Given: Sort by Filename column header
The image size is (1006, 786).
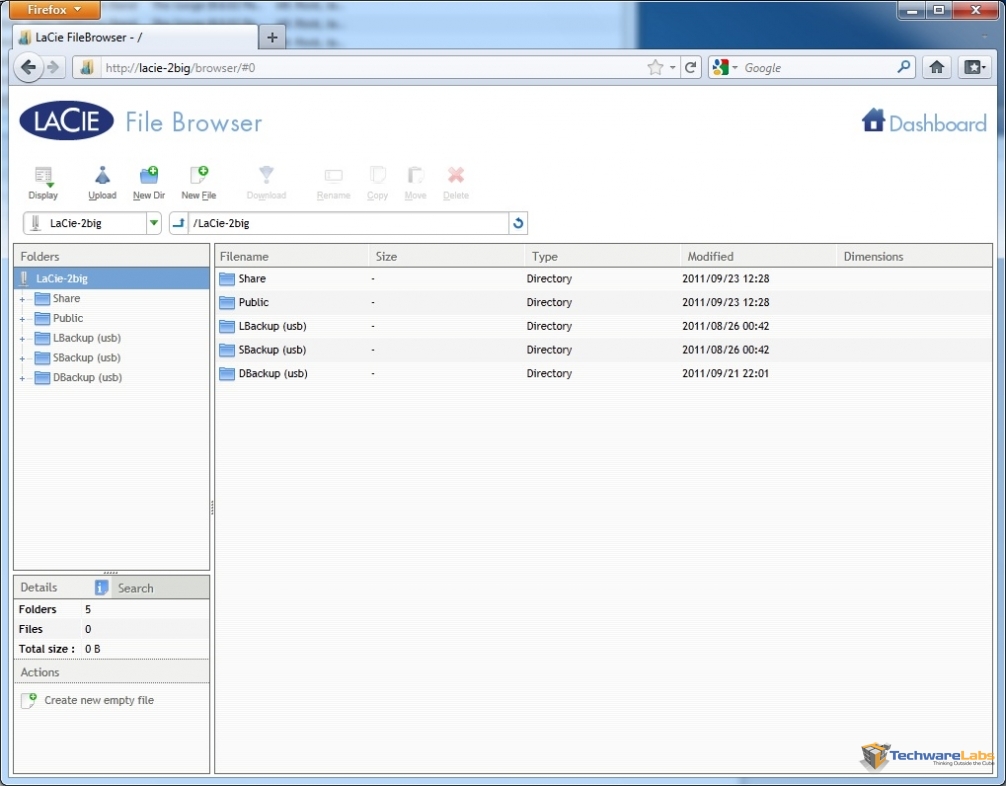Looking at the screenshot, I should coord(291,256).
